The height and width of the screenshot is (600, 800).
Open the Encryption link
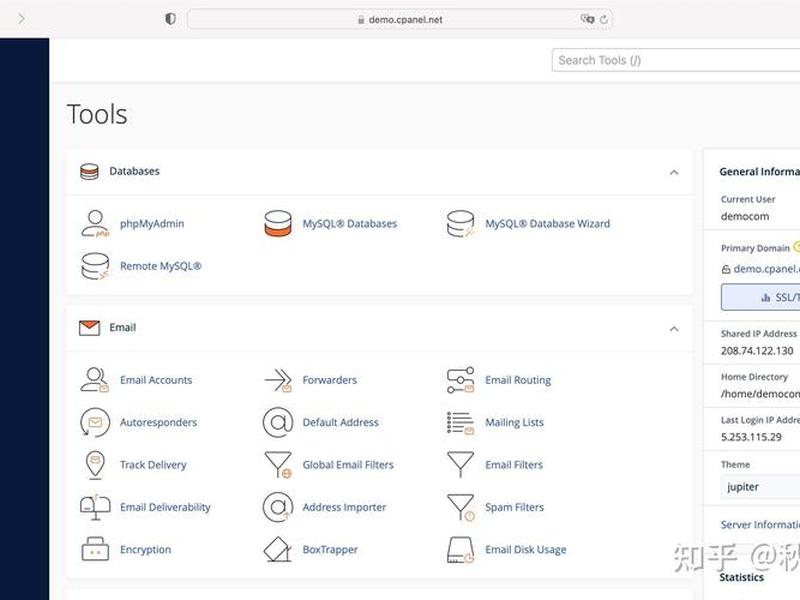(145, 549)
